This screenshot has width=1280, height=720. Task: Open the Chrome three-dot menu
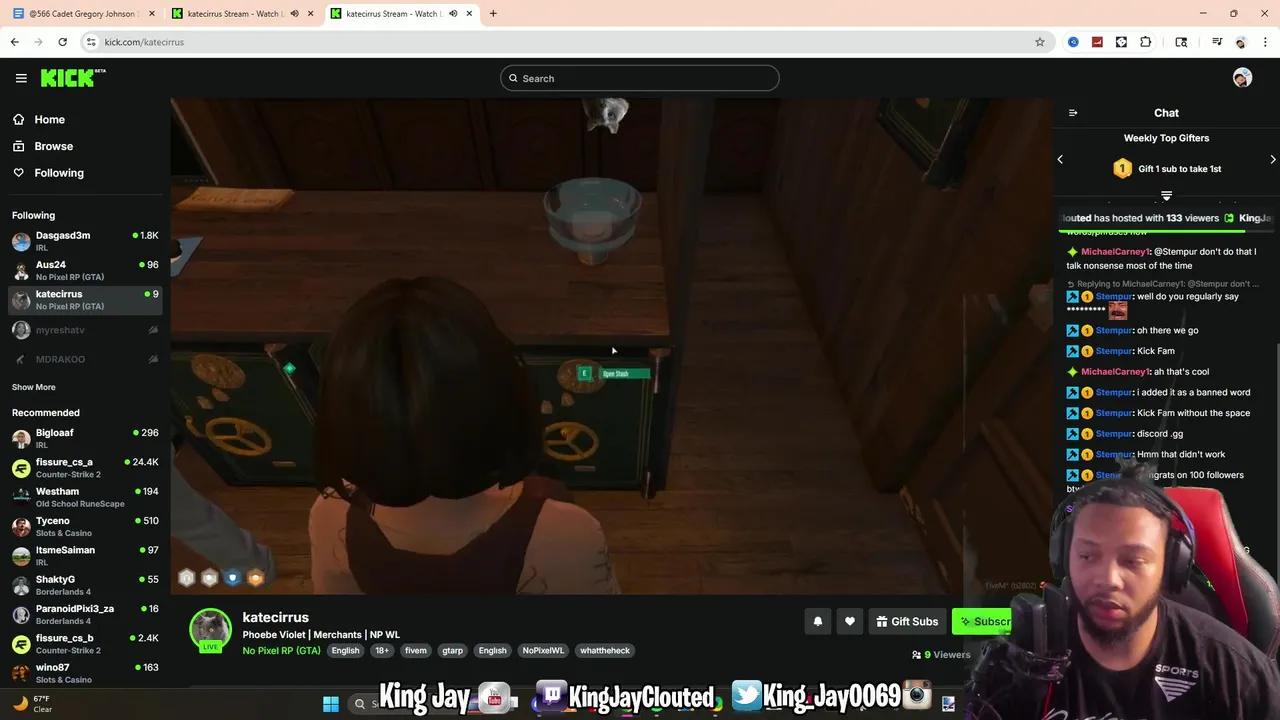pos(1264,42)
